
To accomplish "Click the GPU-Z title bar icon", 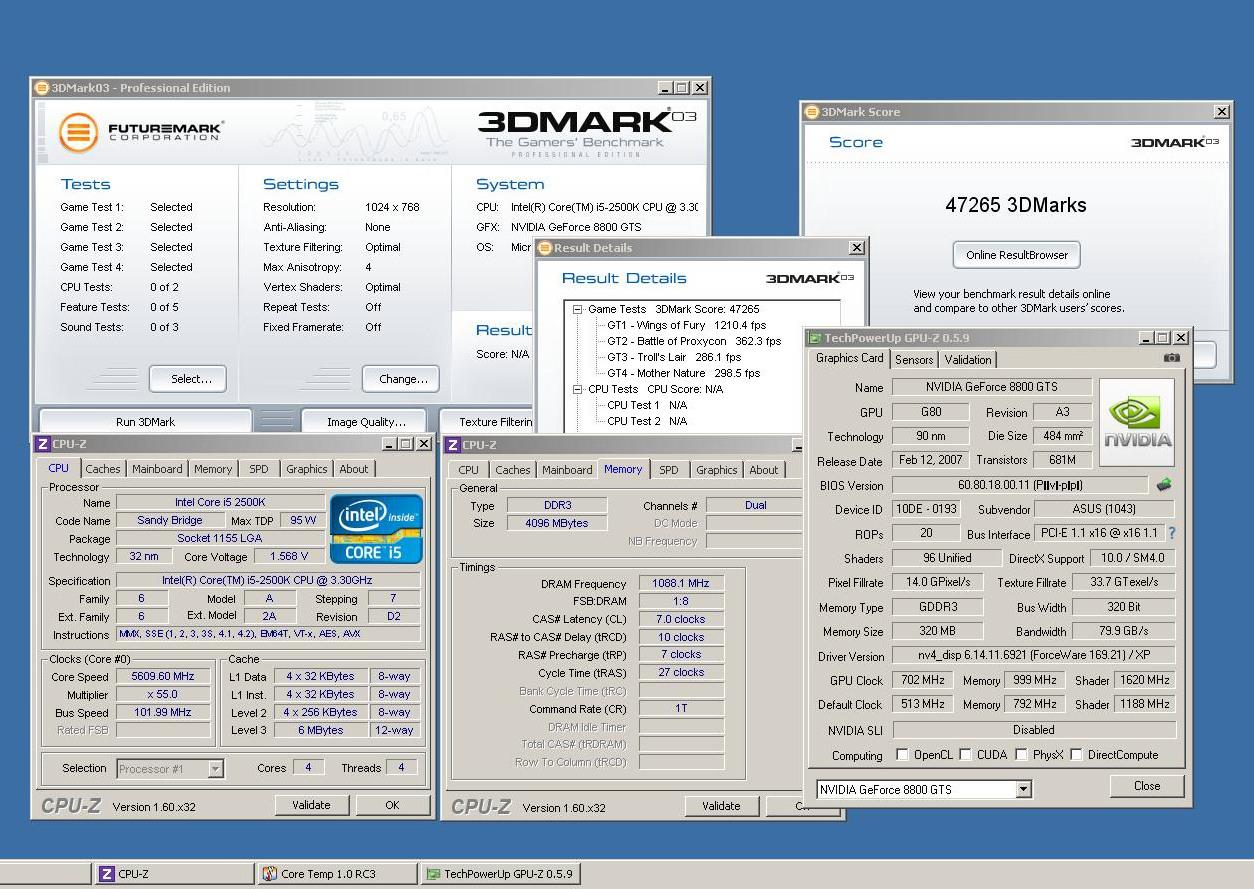I will pos(815,338).
